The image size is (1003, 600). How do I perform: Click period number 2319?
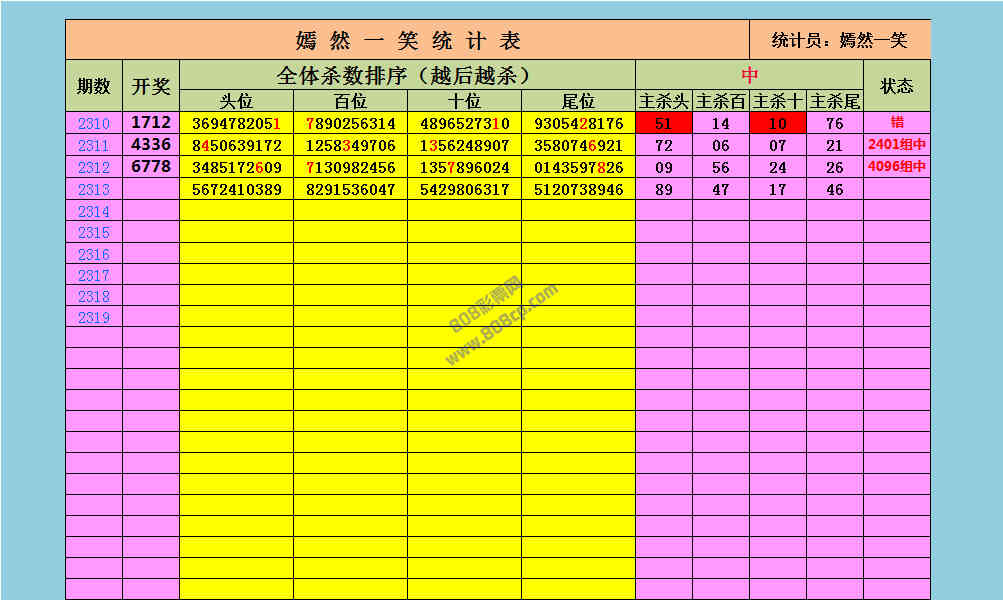pyautogui.click(x=94, y=318)
